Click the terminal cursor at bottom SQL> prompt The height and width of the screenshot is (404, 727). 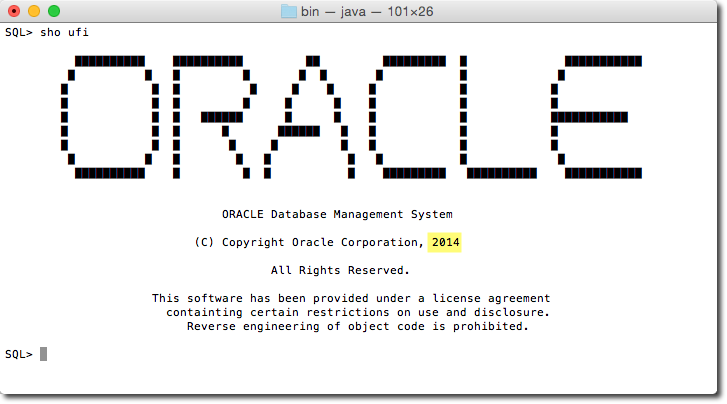tap(43, 354)
